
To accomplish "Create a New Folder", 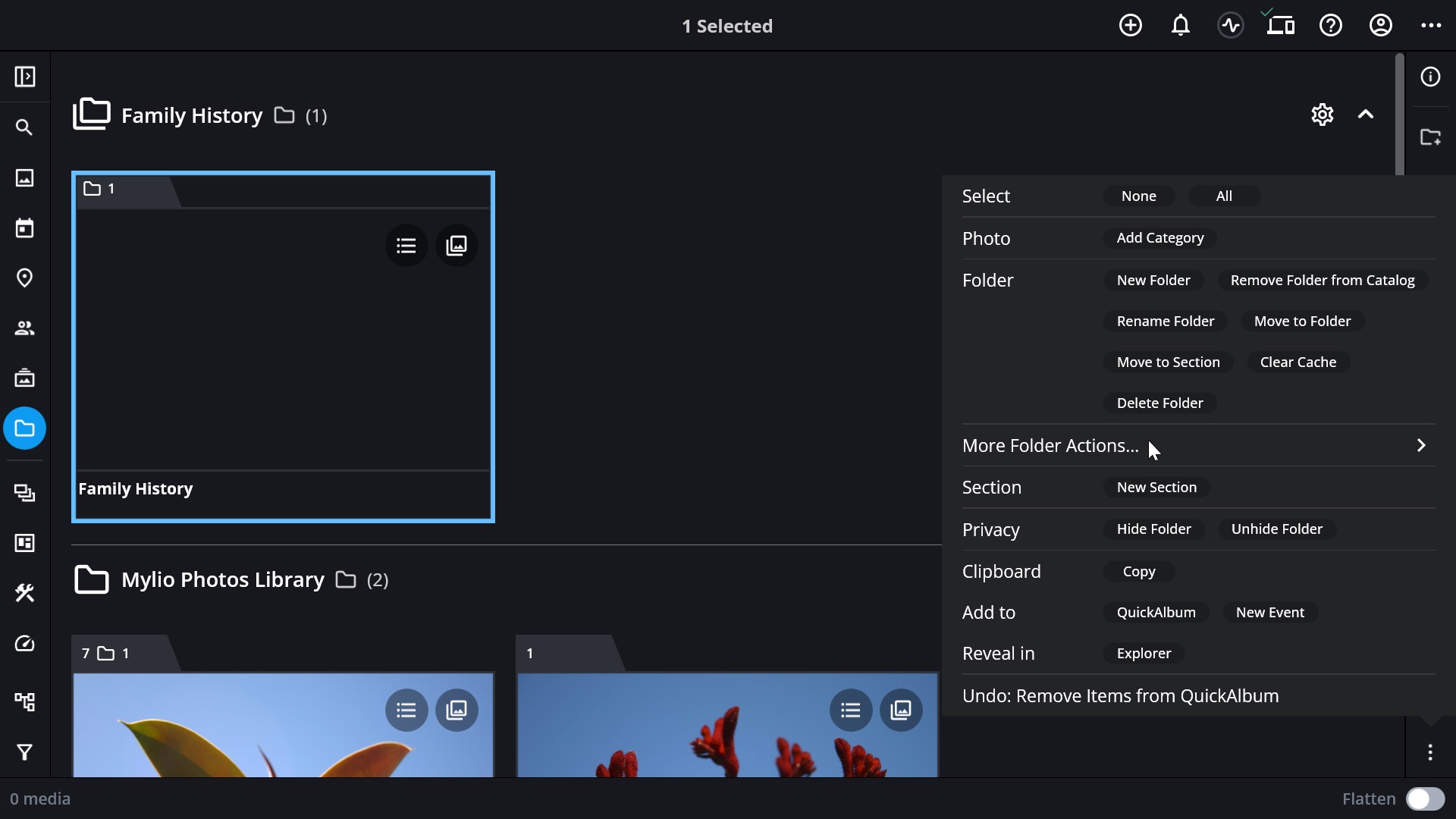I will coord(1153,280).
